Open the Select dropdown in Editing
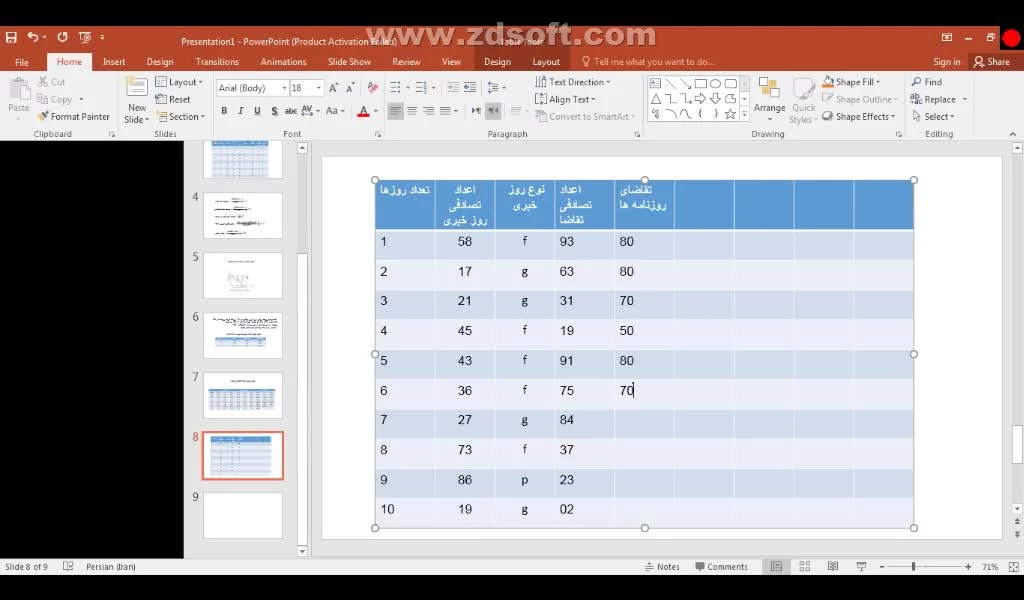This screenshot has height=600, width=1024. 933,117
